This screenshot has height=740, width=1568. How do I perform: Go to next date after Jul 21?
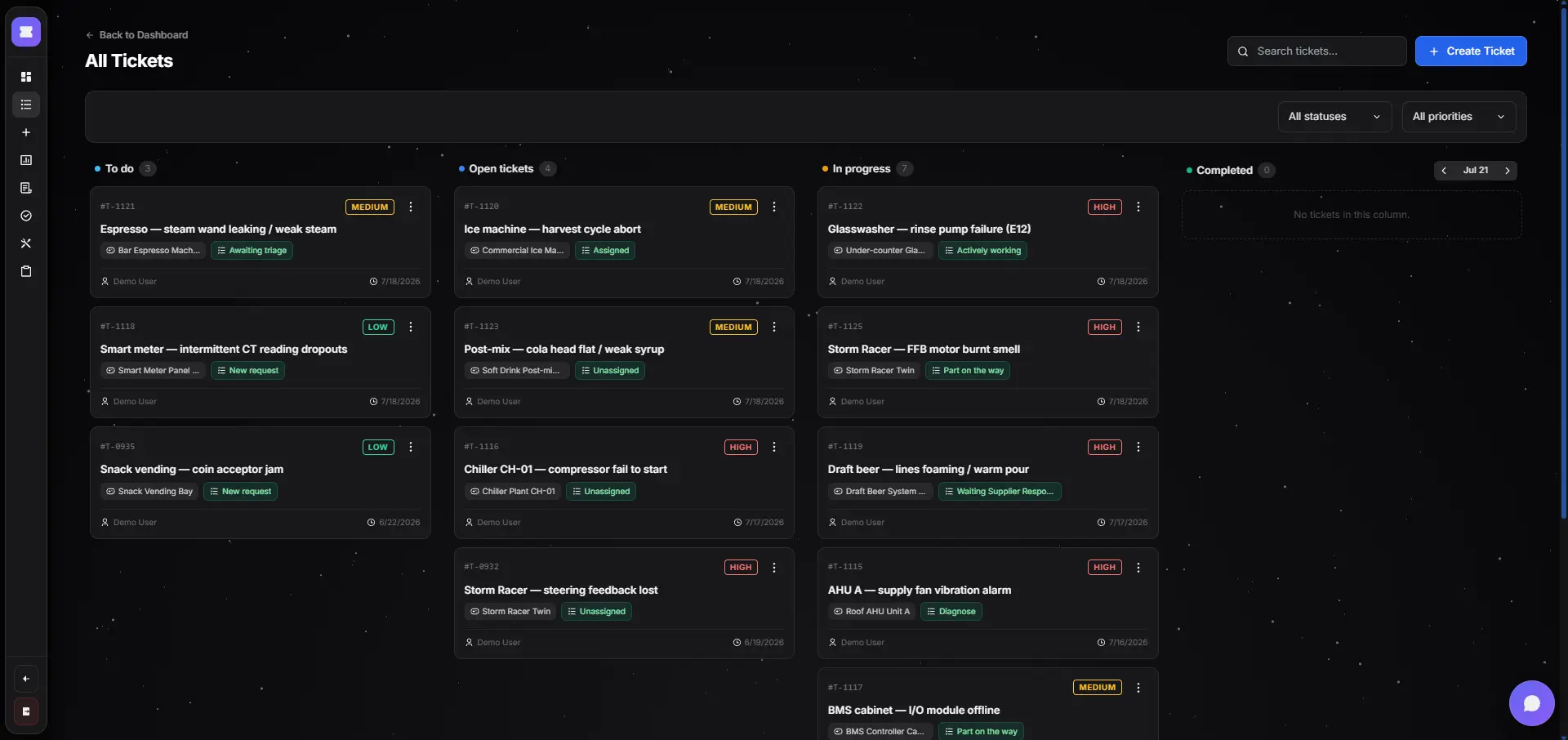click(x=1508, y=171)
